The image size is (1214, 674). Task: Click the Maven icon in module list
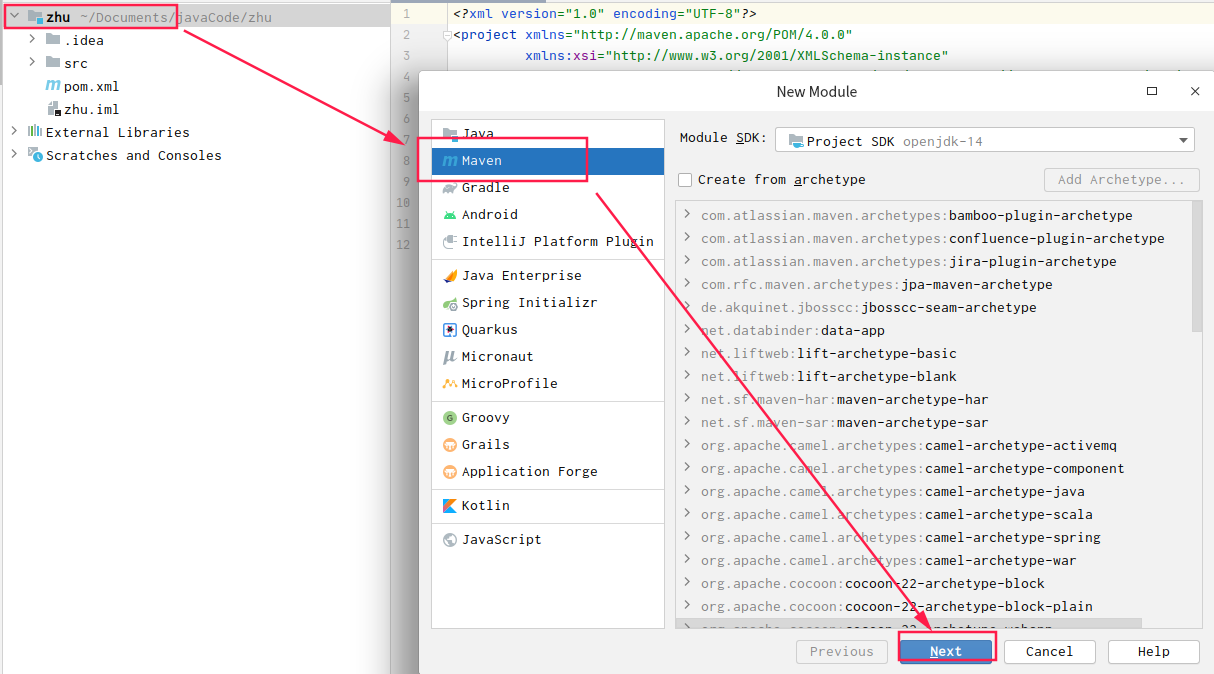pos(450,161)
